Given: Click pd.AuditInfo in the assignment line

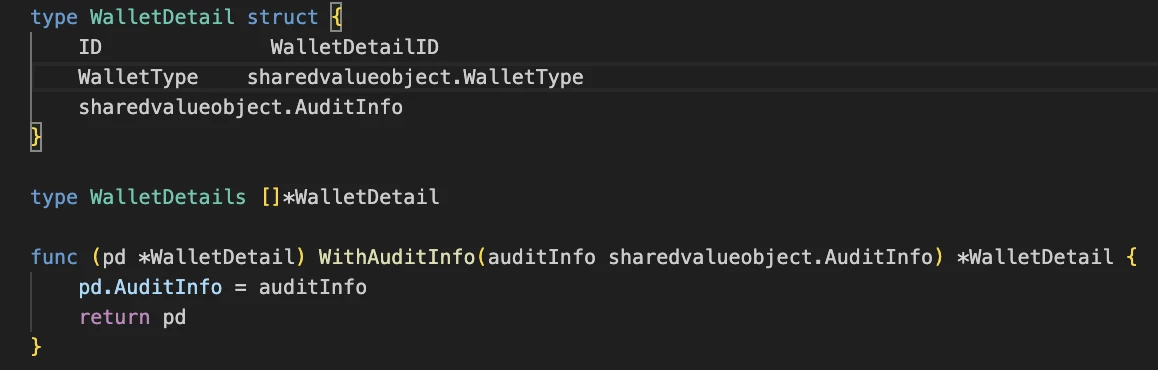Looking at the screenshot, I should [x=150, y=287].
